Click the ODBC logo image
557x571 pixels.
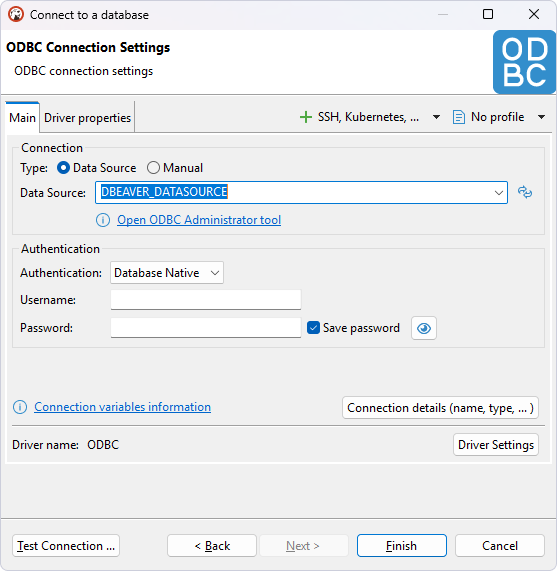point(524,62)
